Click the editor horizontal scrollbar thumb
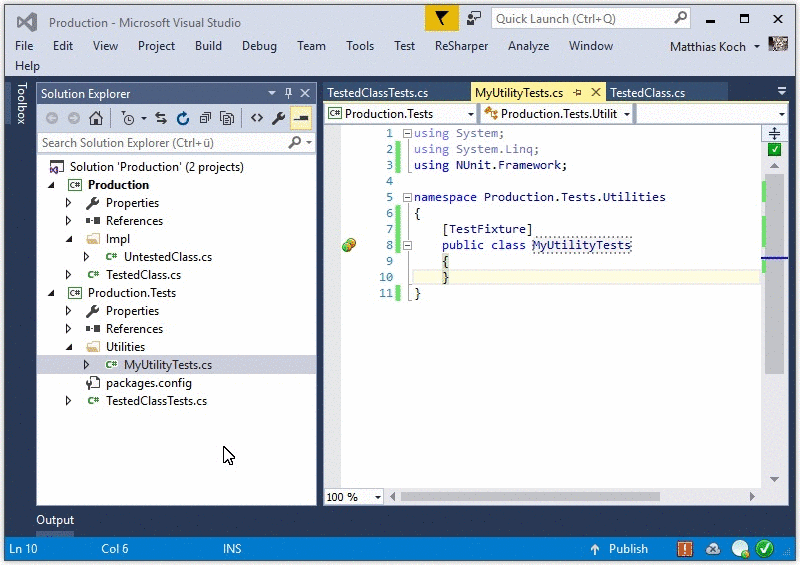 tap(530, 497)
